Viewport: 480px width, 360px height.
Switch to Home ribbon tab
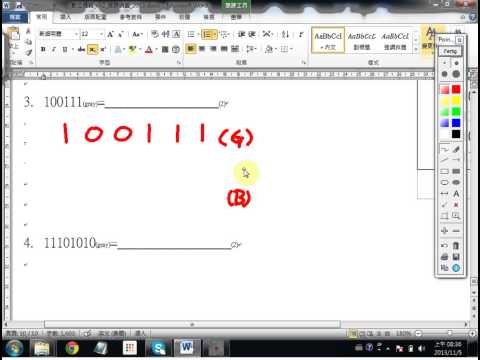tap(41, 17)
